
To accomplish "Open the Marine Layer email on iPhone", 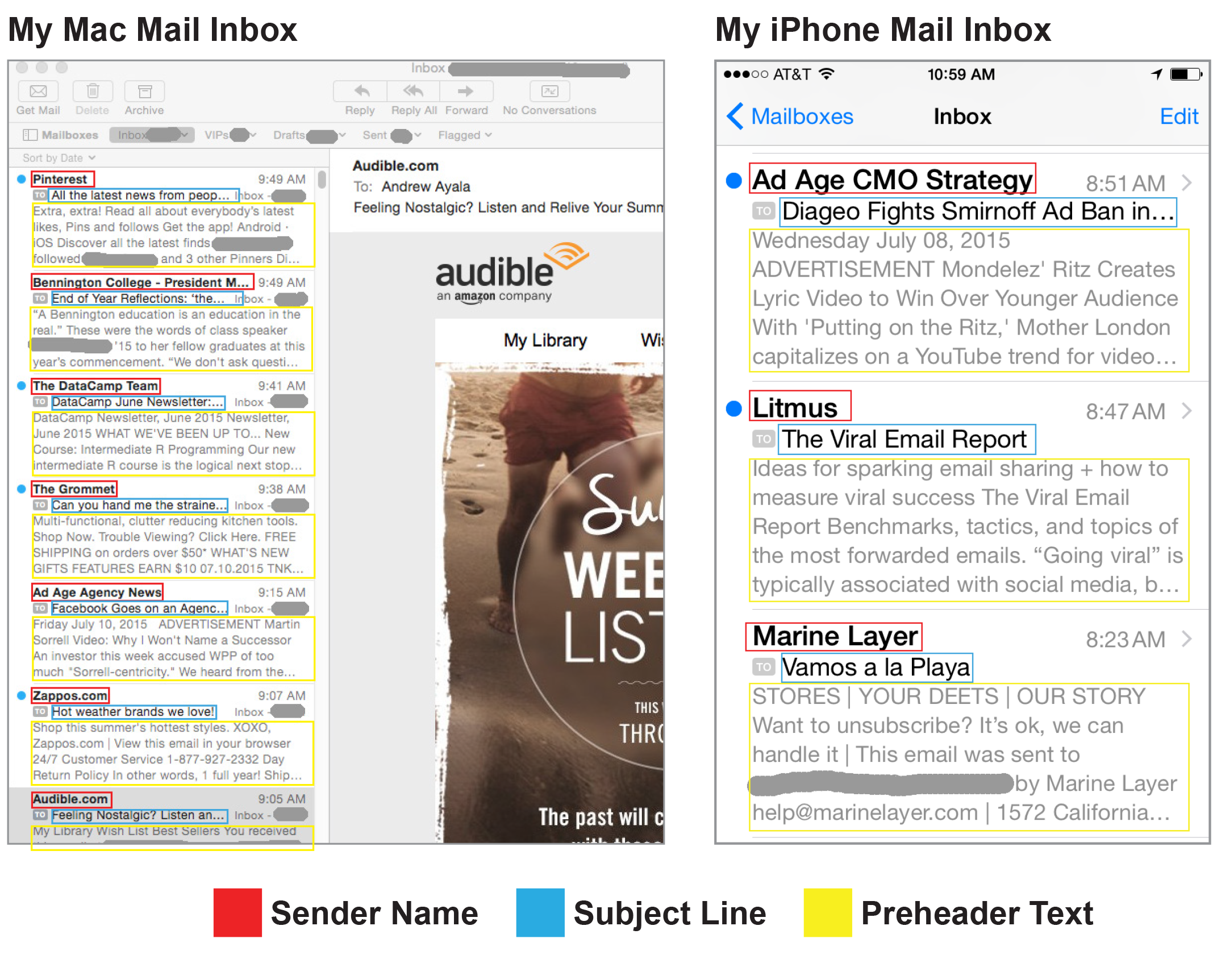I will pos(962,724).
